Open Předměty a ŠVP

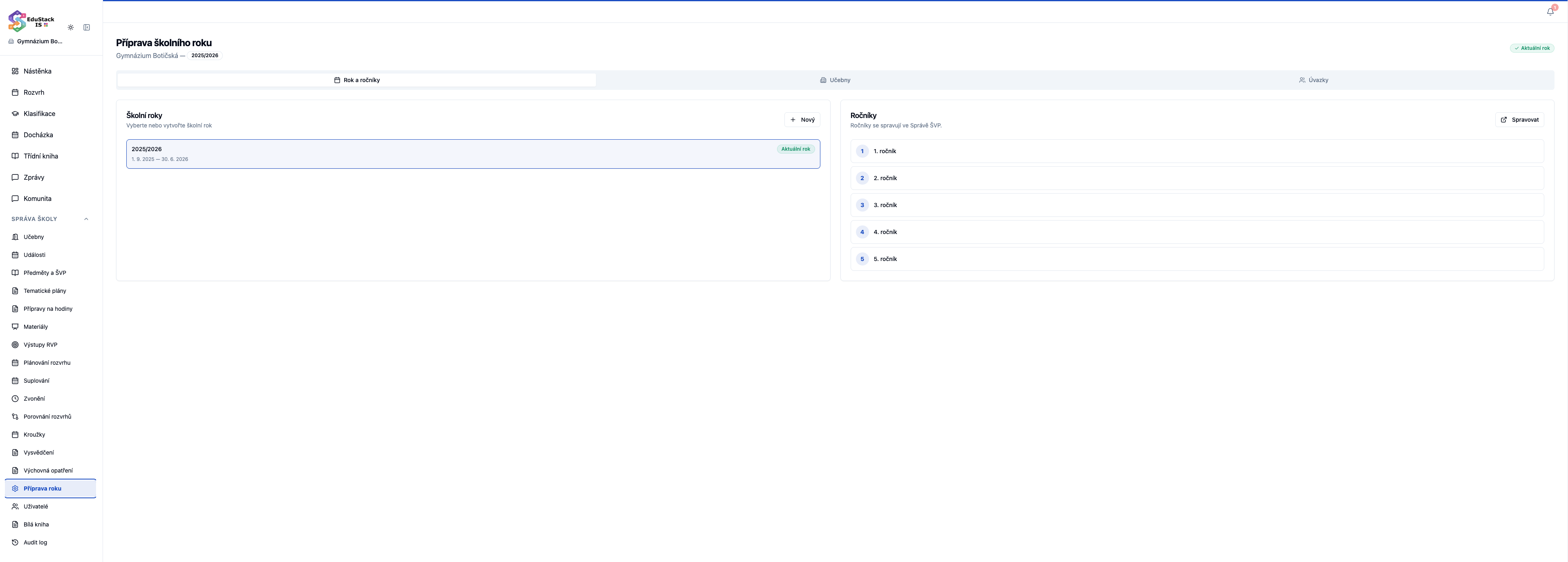point(51,273)
